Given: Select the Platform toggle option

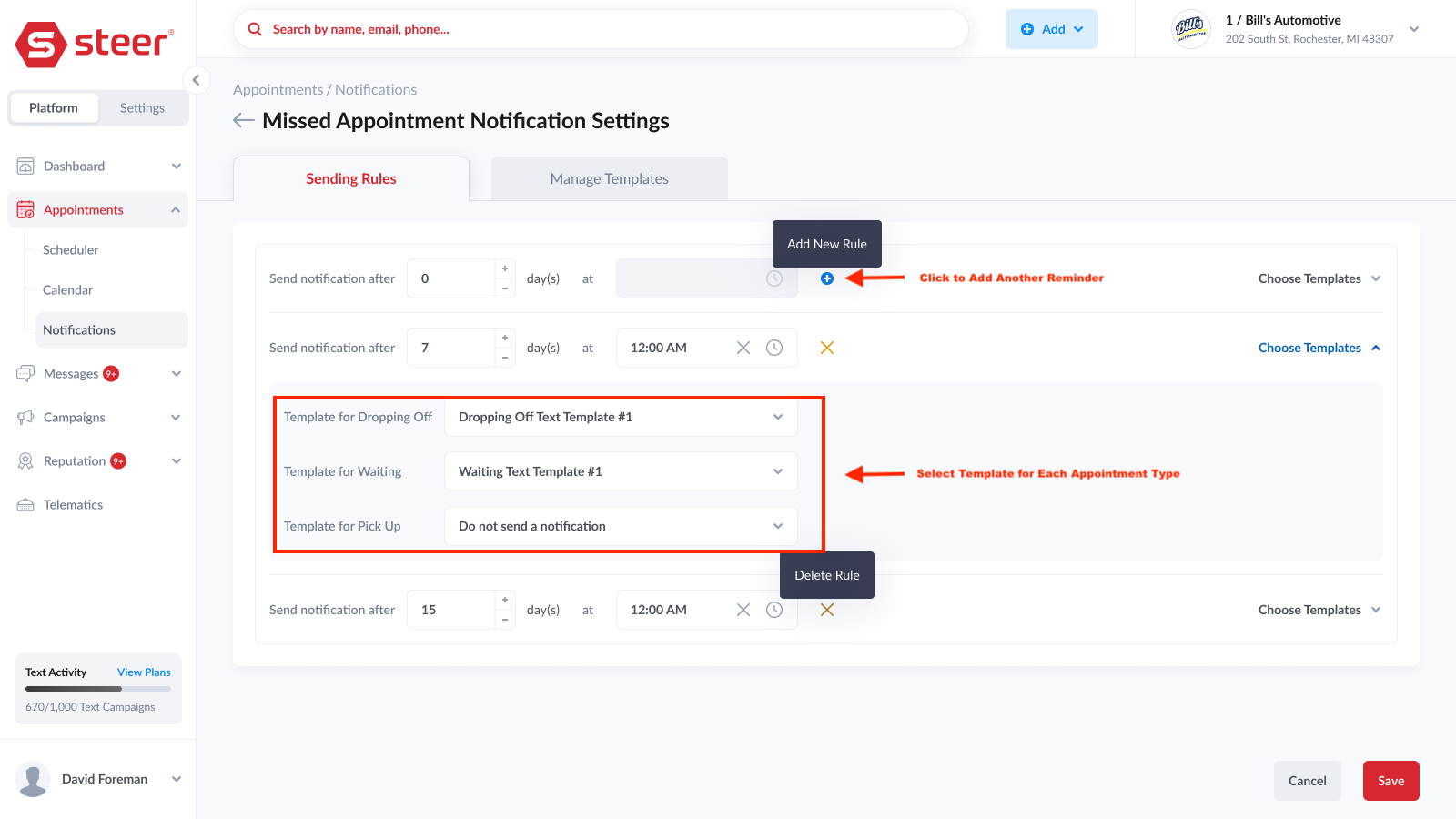Looking at the screenshot, I should click(x=53, y=107).
